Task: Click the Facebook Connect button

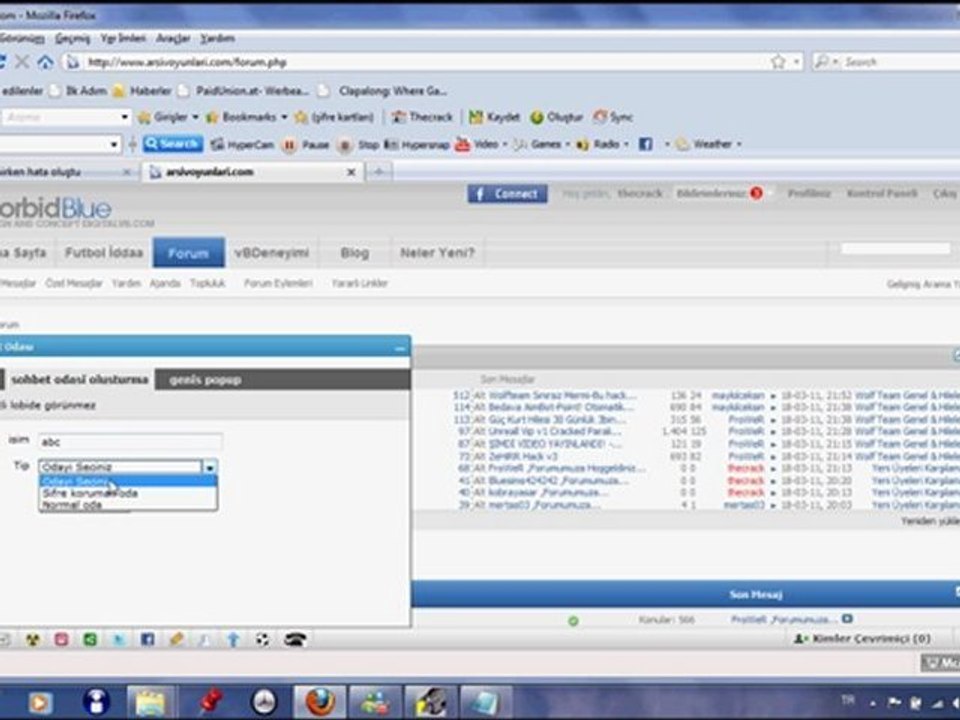Action: point(508,193)
